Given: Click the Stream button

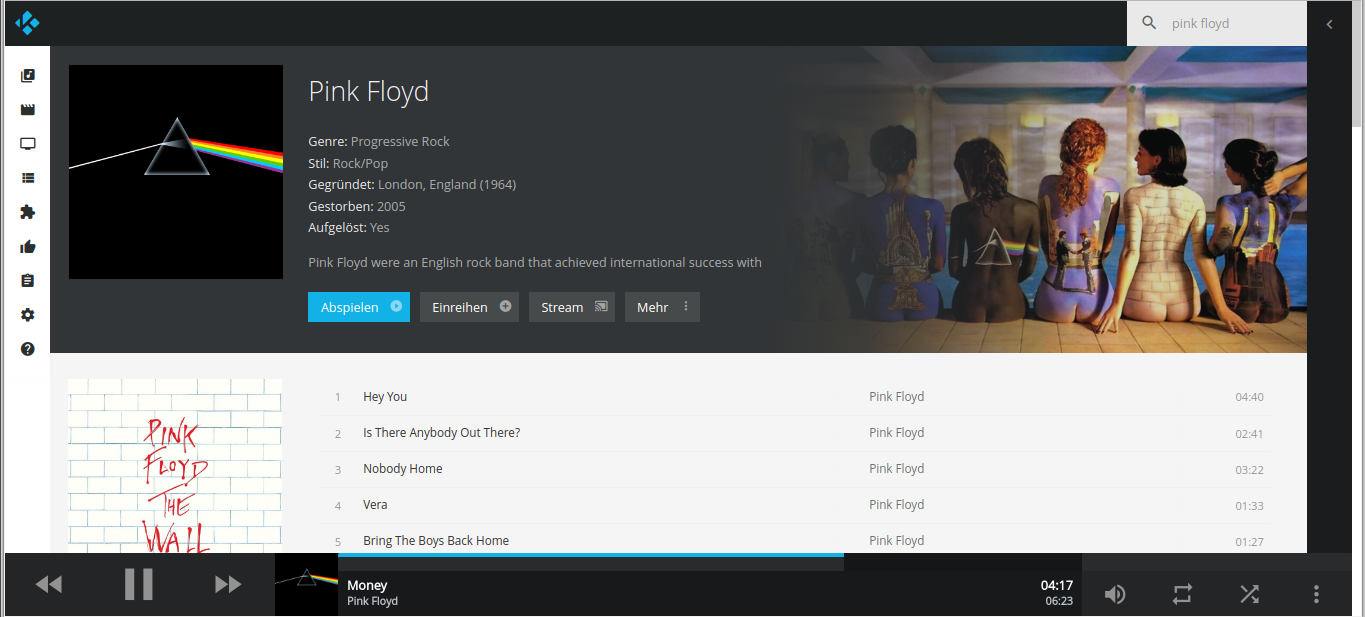Looking at the screenshot, I should [572, 307].
